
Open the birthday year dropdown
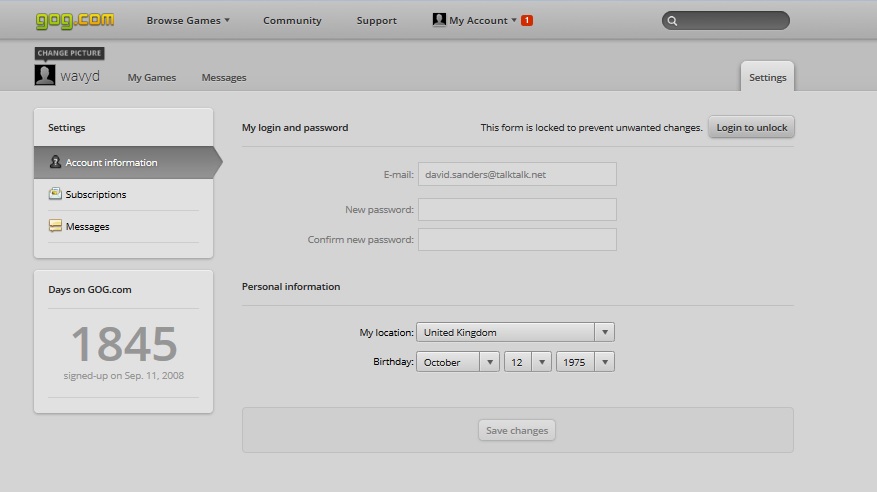(585, 362)
